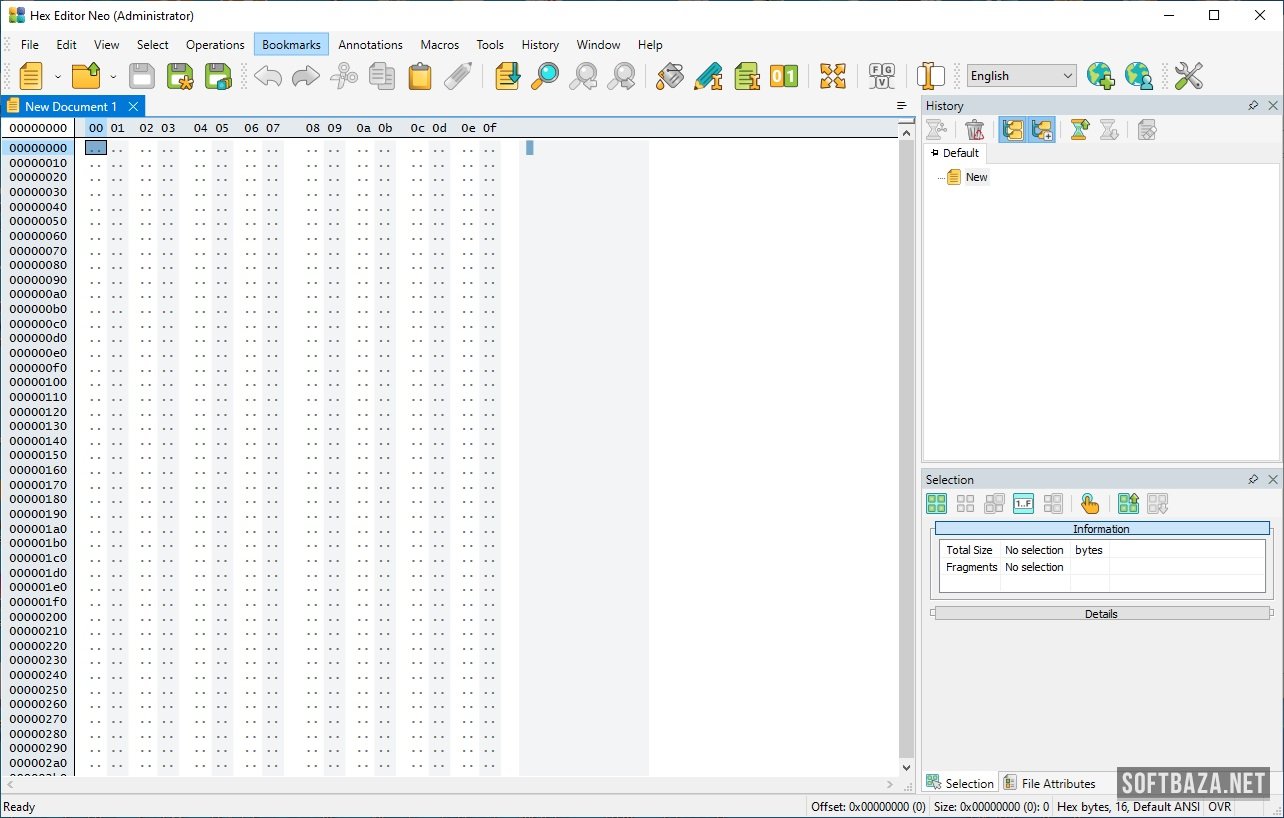Toggle the first highlighted branch button in History
The height and width of the screenshot is (818, 1284).
click(x=1012, y=130)
